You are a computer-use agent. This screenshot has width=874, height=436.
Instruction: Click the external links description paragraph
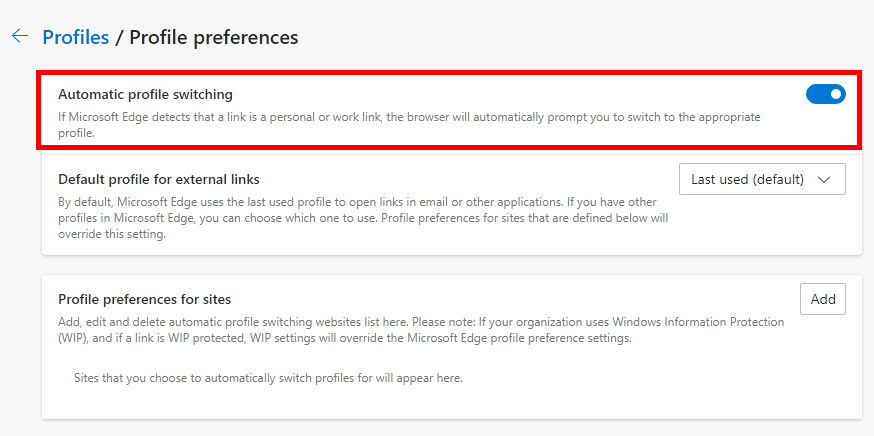360,217
